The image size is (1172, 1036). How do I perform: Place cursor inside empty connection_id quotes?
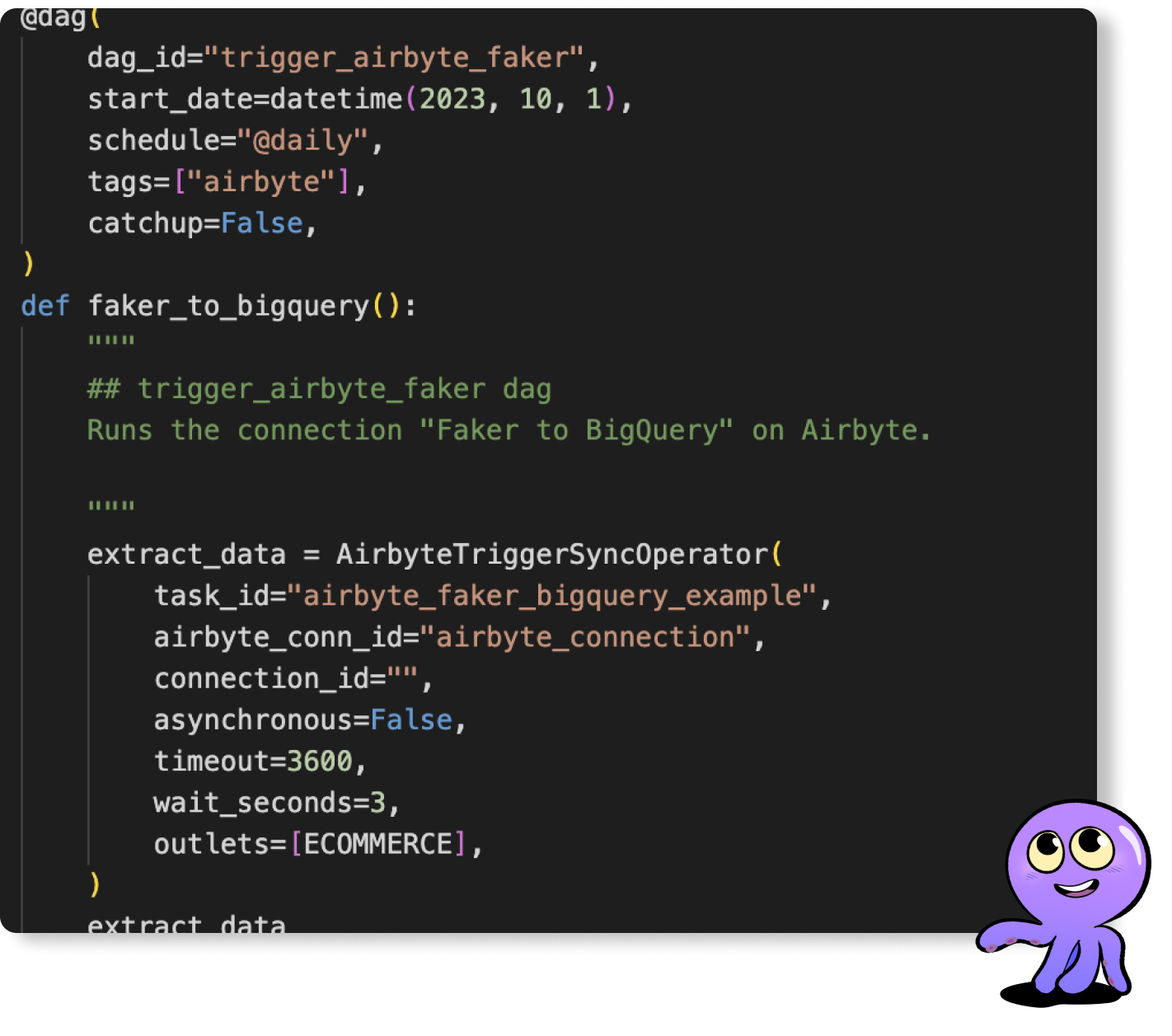(403, 678)
